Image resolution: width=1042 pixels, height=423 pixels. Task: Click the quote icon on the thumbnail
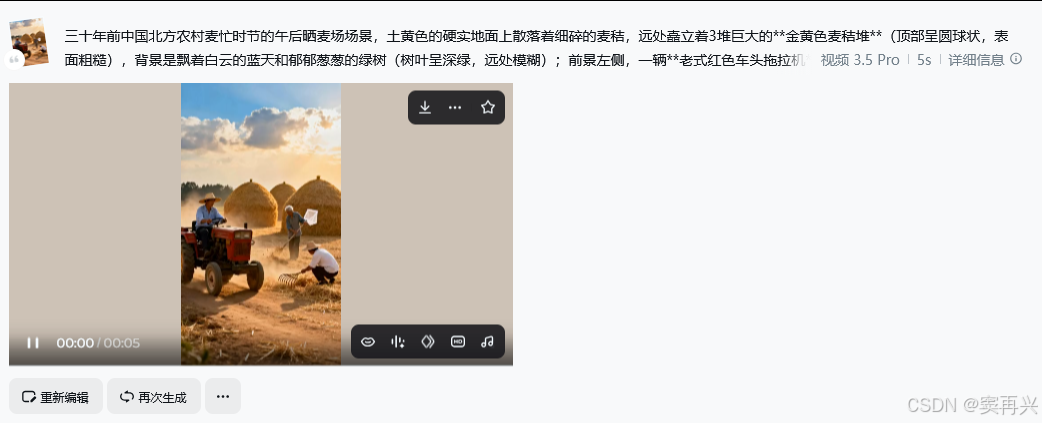point(14,59)
